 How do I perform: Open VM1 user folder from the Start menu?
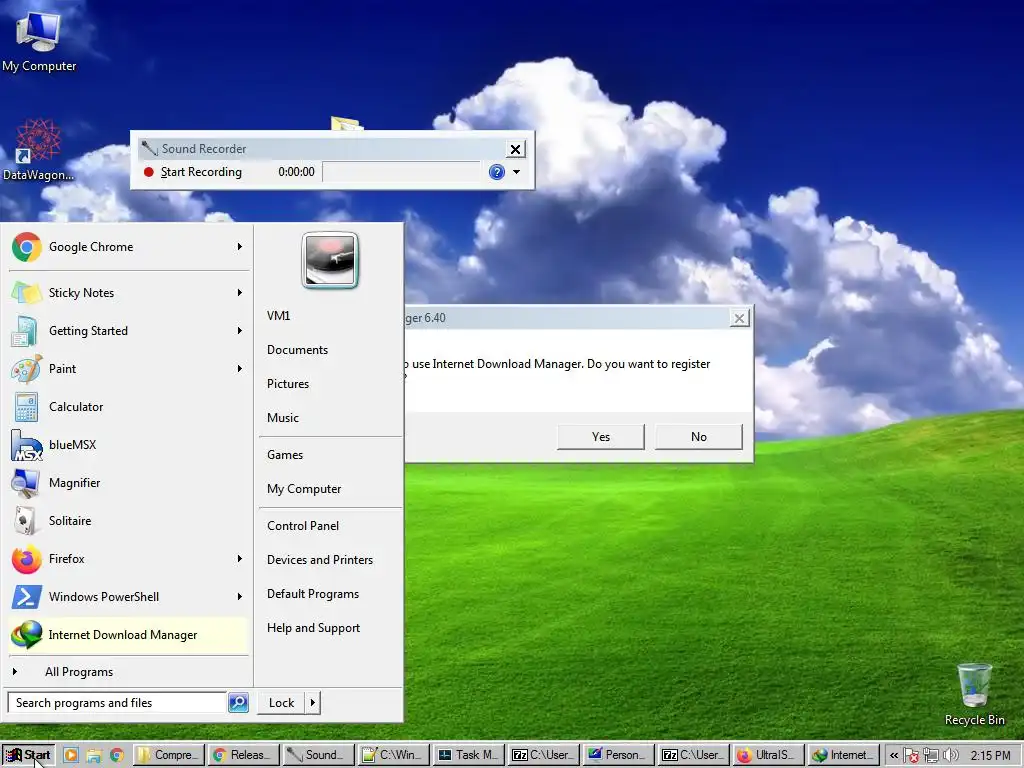[278, 315]
